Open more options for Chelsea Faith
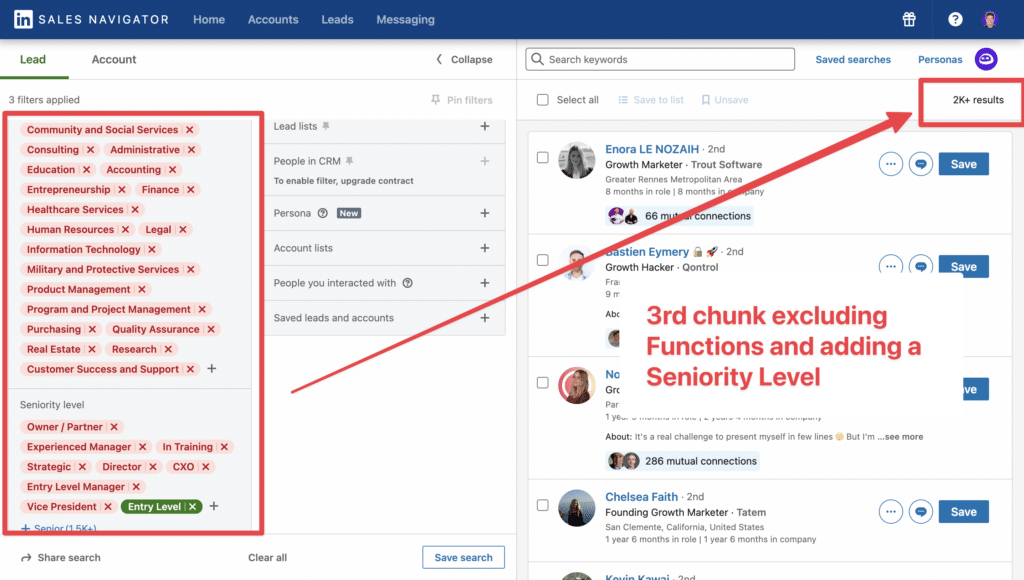The image size is (1024, 580). [891, 511]
